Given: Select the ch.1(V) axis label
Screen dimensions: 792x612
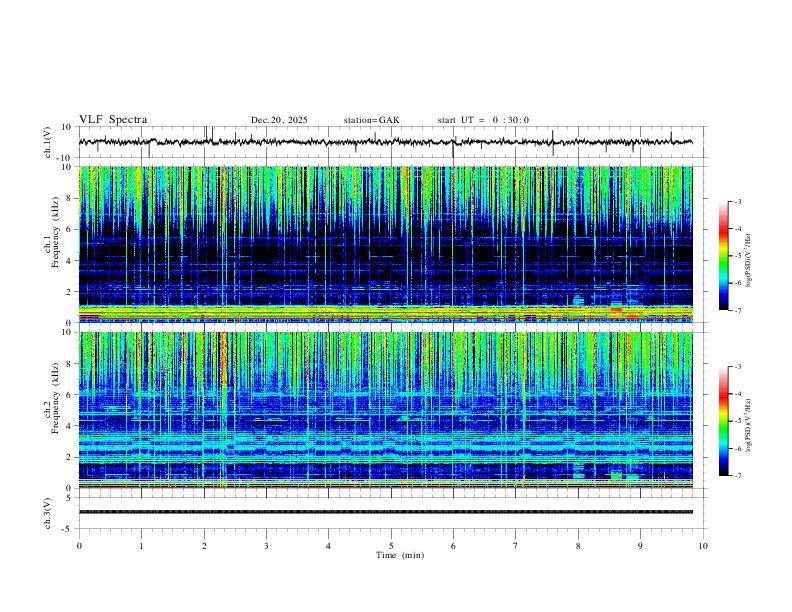Looking at the screenshot, I should click(48, 142).
